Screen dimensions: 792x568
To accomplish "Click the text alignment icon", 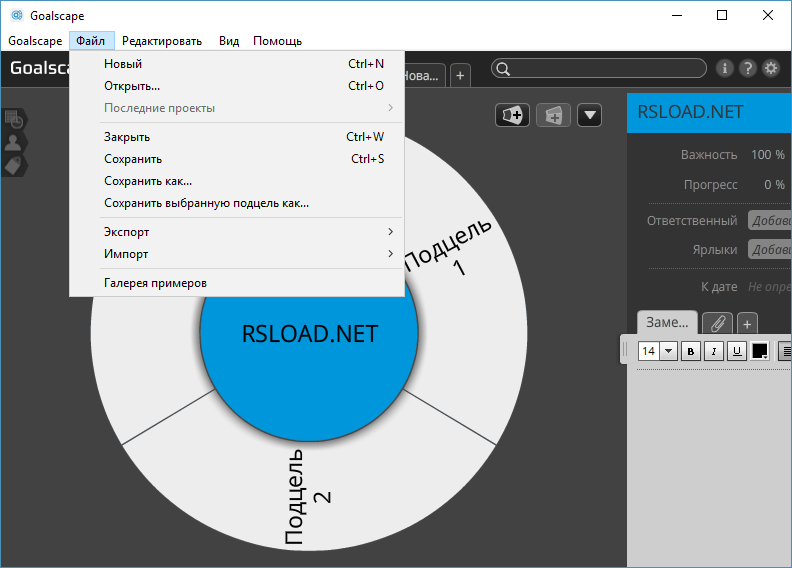I will click(785, 351).
